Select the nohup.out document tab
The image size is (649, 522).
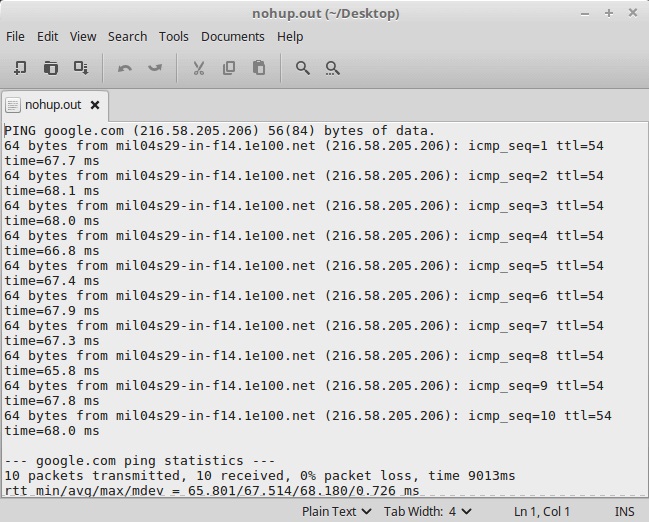coord(52,105)
